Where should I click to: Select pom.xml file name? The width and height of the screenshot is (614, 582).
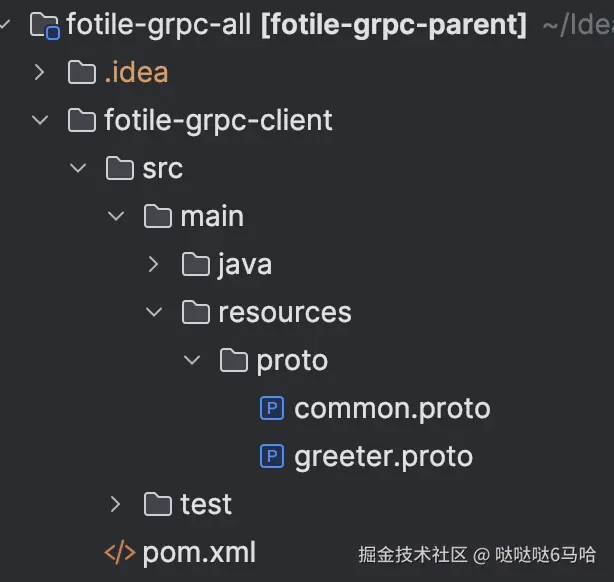pyautogui.click(x=199, y=553)
